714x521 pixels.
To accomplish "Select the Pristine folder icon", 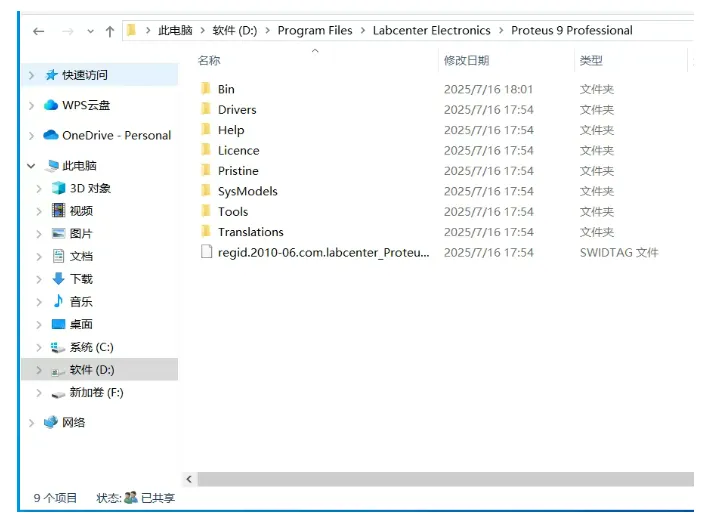I will 206,170.
